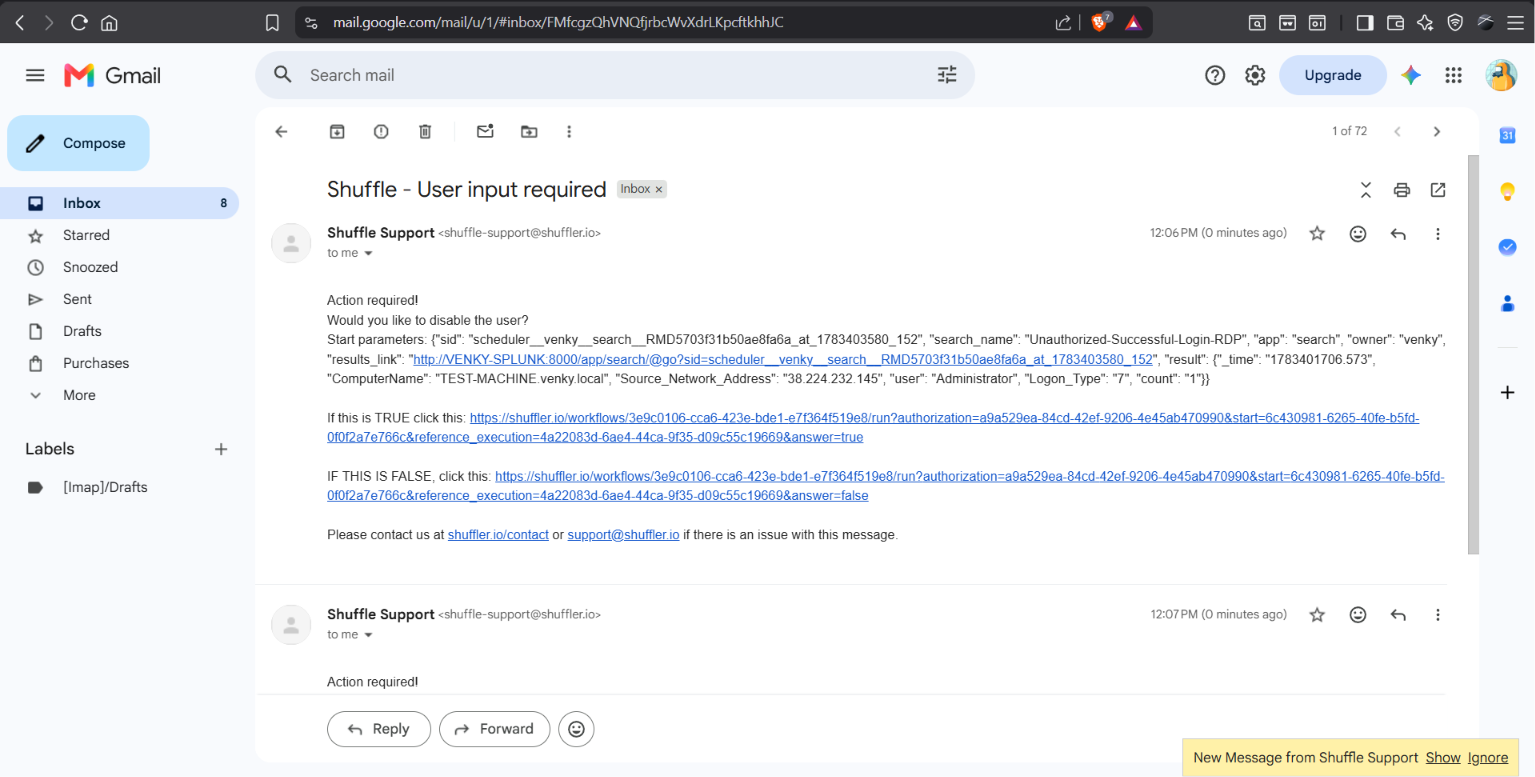Open Google Contacts side panel

[x=1507, y=303]
